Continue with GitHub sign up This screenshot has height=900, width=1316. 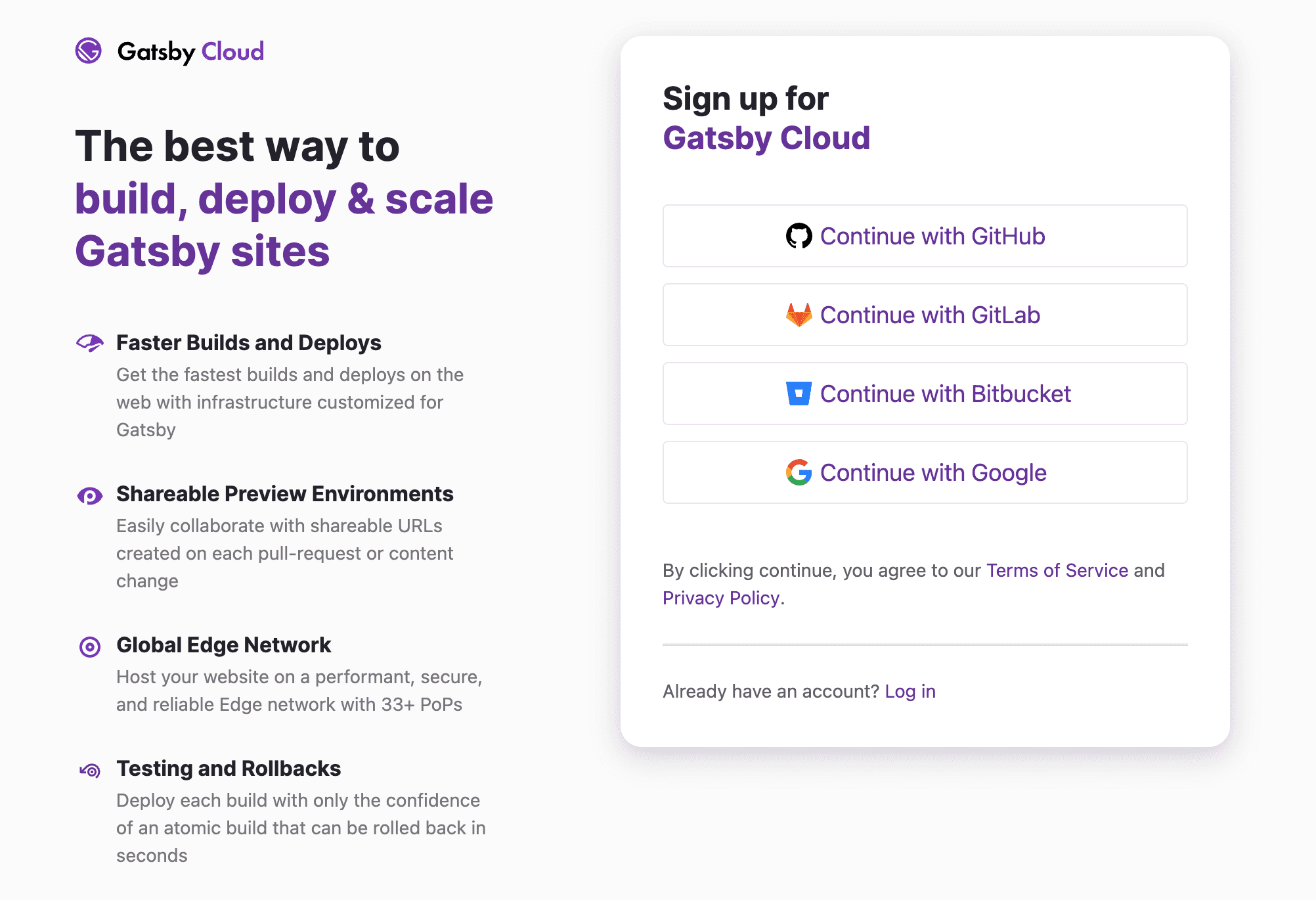(x=925, y=236)
